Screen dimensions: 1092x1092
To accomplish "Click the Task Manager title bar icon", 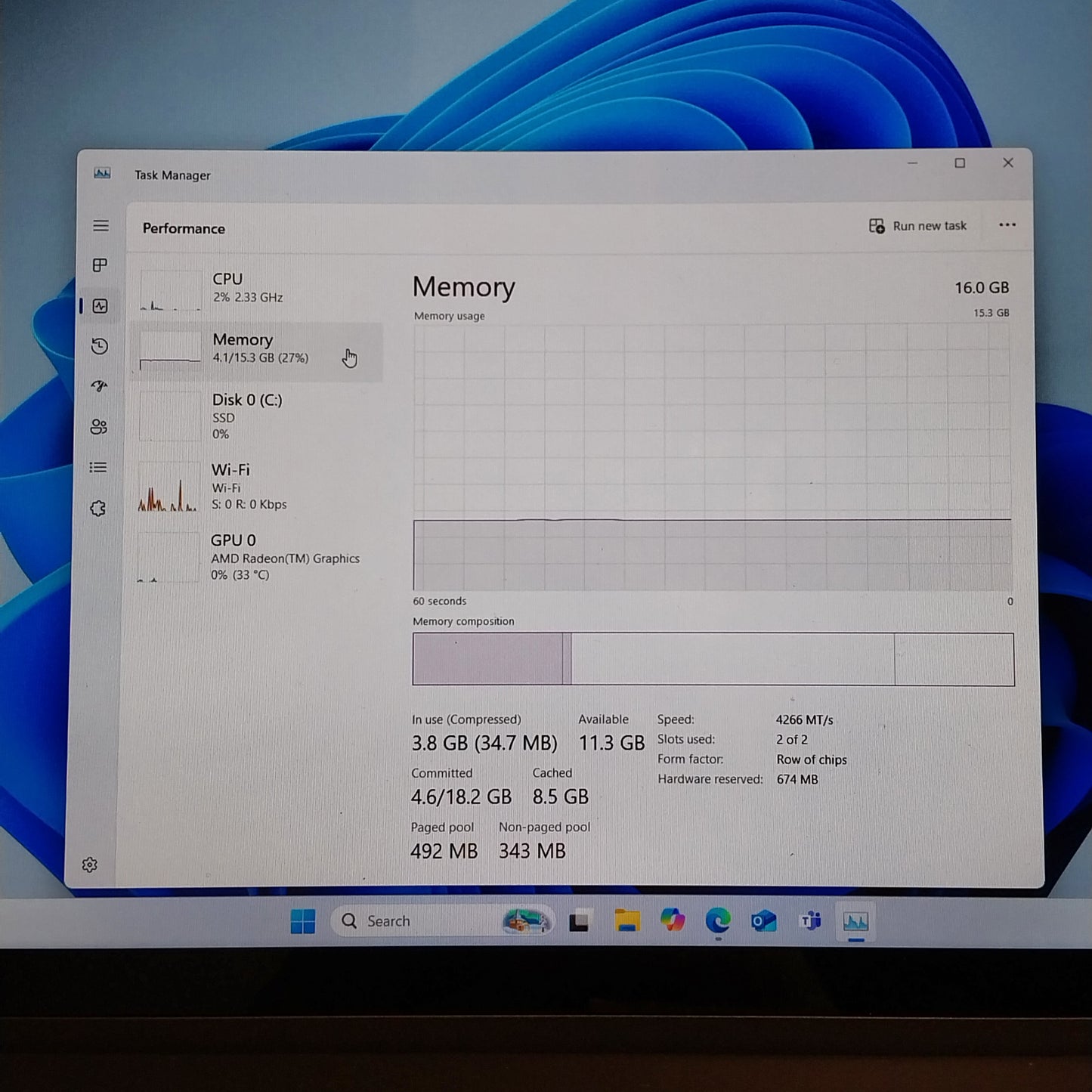I will [x=102, y=174].
